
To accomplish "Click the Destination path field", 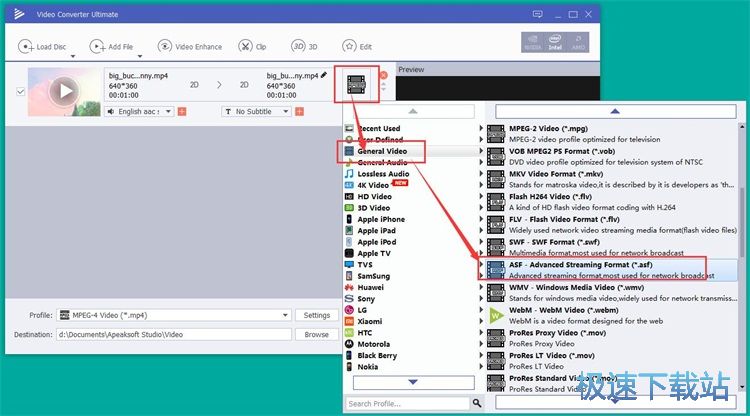I will [x=174, y=334].
